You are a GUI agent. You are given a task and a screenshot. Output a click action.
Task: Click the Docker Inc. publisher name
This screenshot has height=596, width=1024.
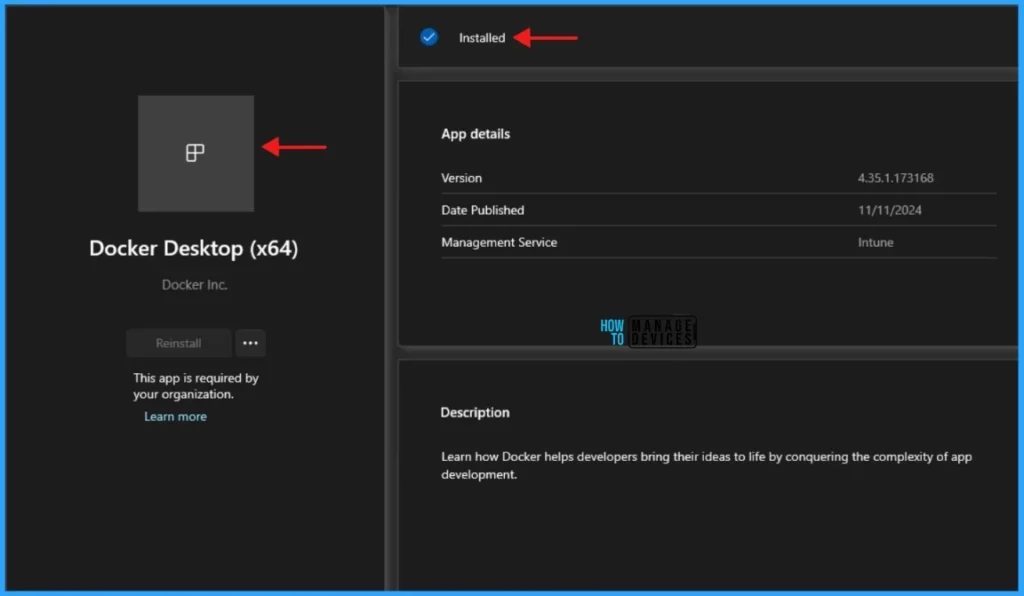[195, 285]
